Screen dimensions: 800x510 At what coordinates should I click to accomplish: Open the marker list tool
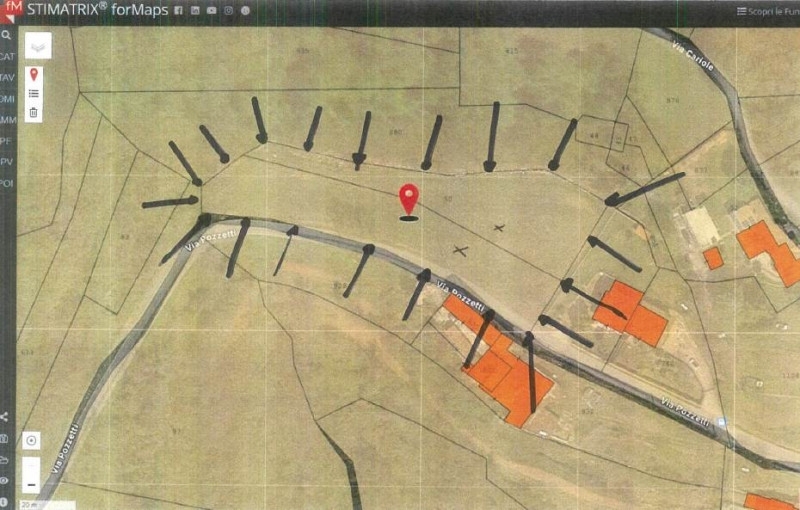pyautogui.click(x=33, y=93)
